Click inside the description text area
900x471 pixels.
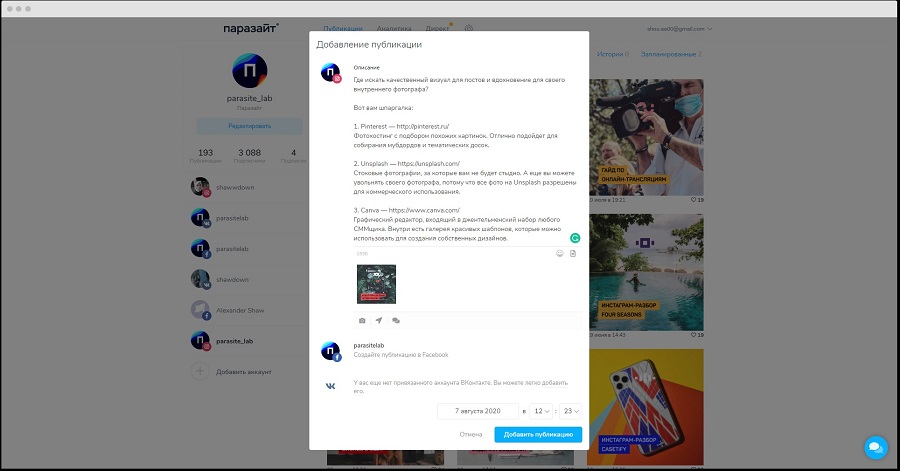tap(460, 160)
